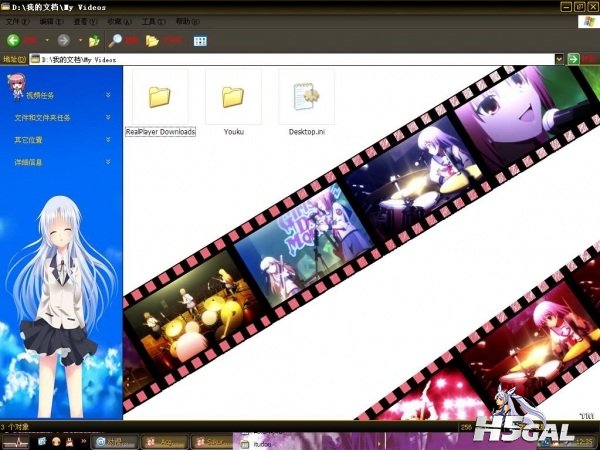Expand the 文件和文件夹任务 sidebar section
600x450 pixels.
coord(108,117)
